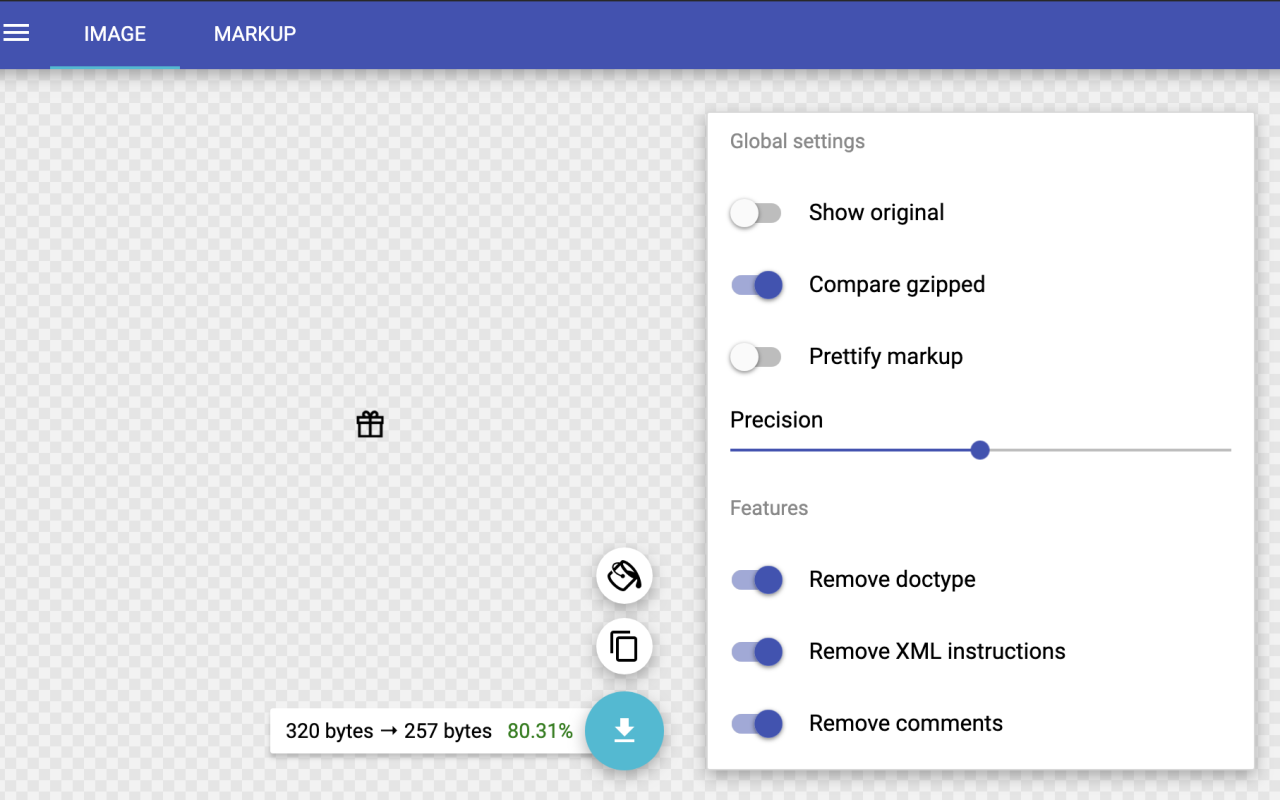Image resolution: width=1280 pixels, height=800 pixels.
Task: Click the Remove comments label text
Action: [905, 724]
